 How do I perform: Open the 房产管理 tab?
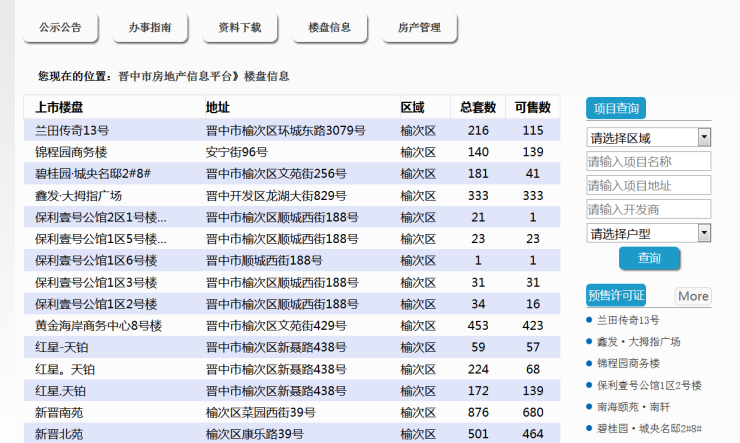pyautogui.click(x=419, y=28)
